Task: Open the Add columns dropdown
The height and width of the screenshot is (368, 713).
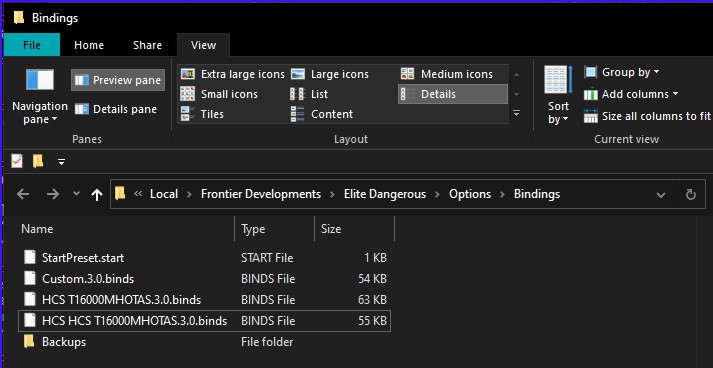Action: coord(631,94)
